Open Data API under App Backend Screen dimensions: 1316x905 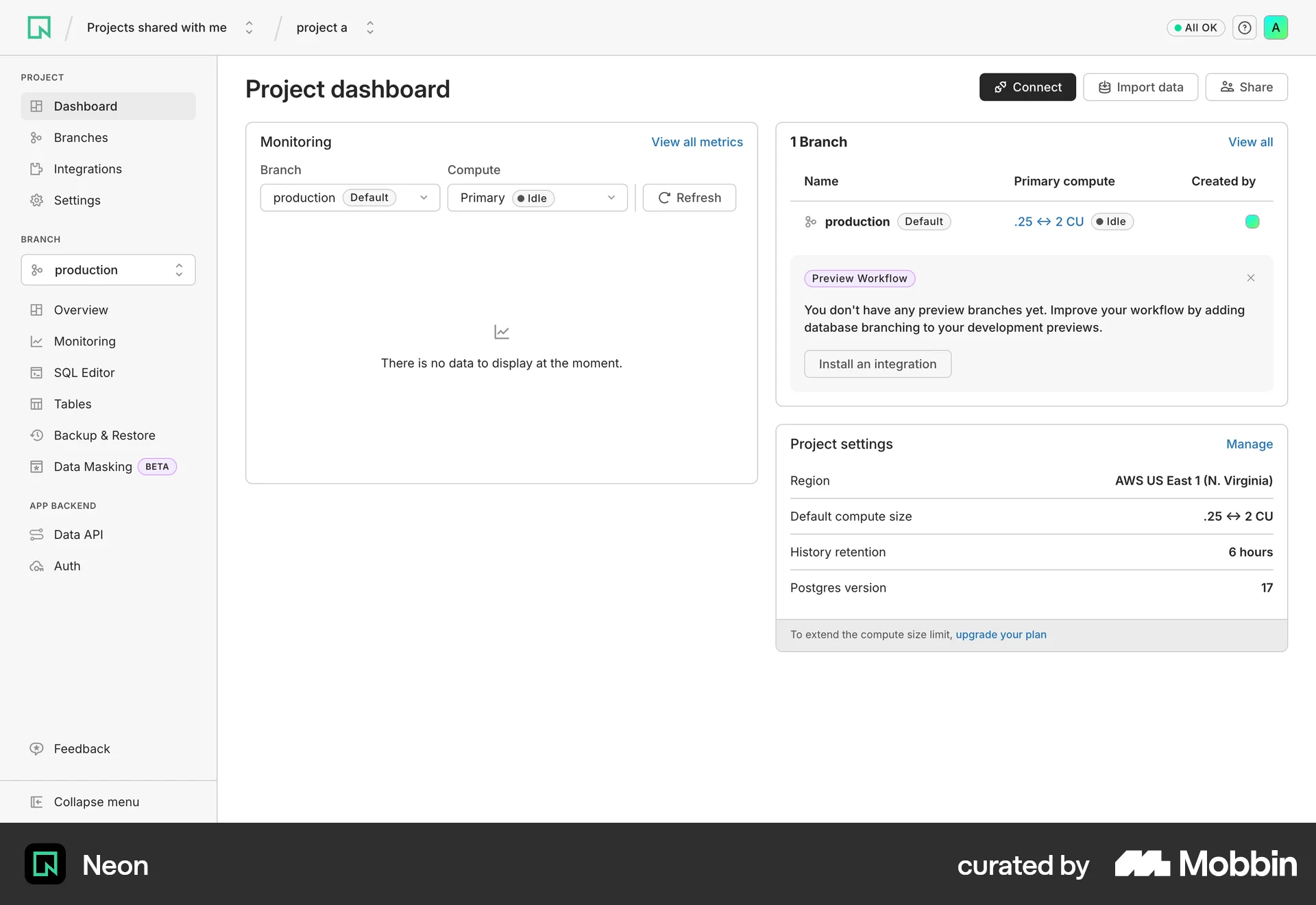click(108, 535)
